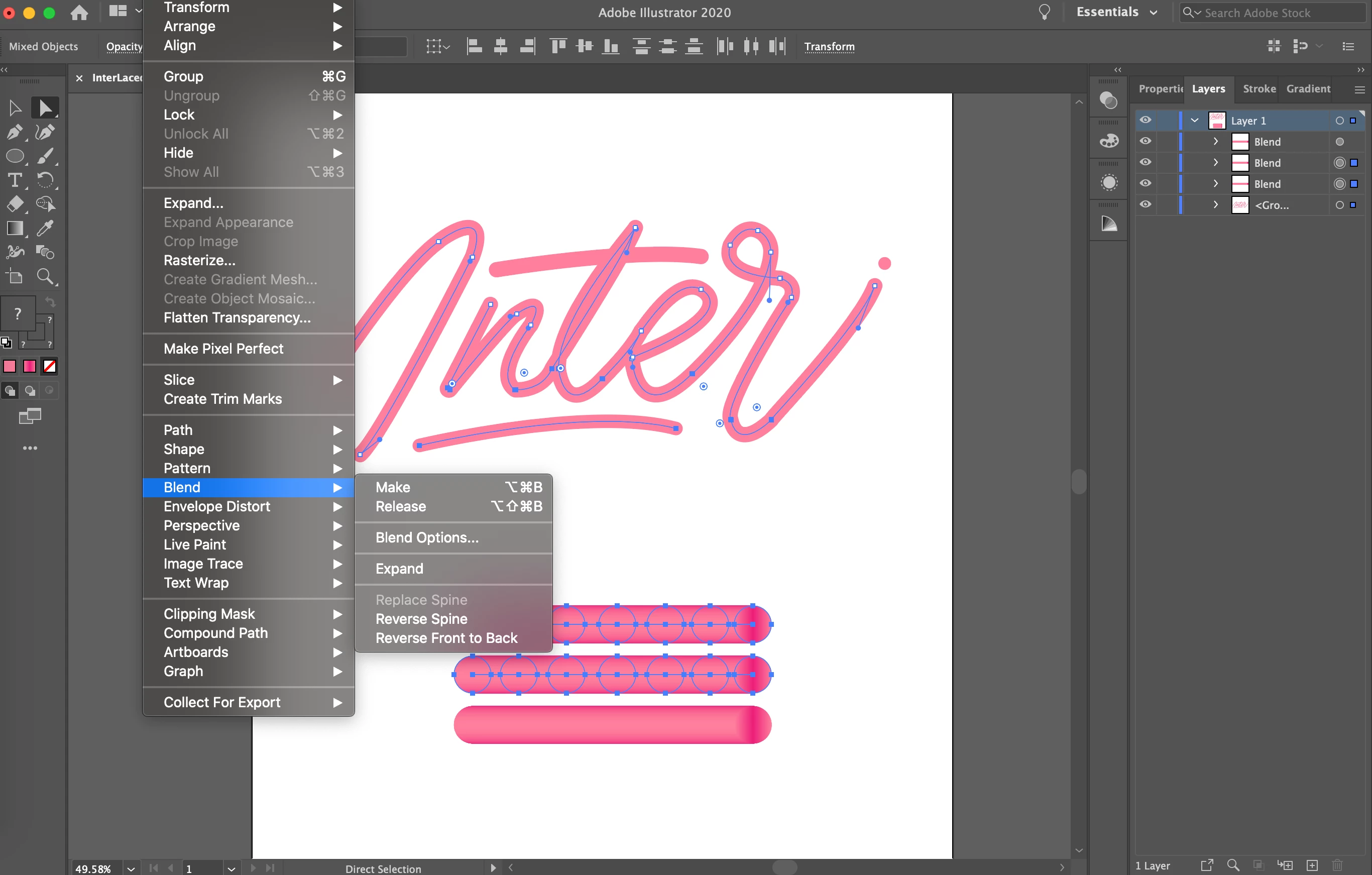Screen dimensions: 1372x875
Task: Click Reverse Spine in the Blend submenu
Action: (421, 619)
